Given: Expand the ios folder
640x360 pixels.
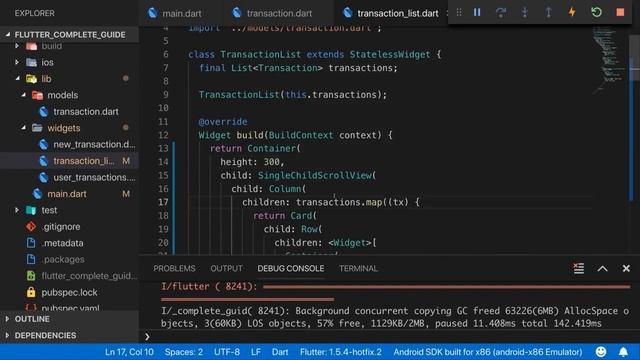Looking at the screenshot, I should click(x=17, y=62).
